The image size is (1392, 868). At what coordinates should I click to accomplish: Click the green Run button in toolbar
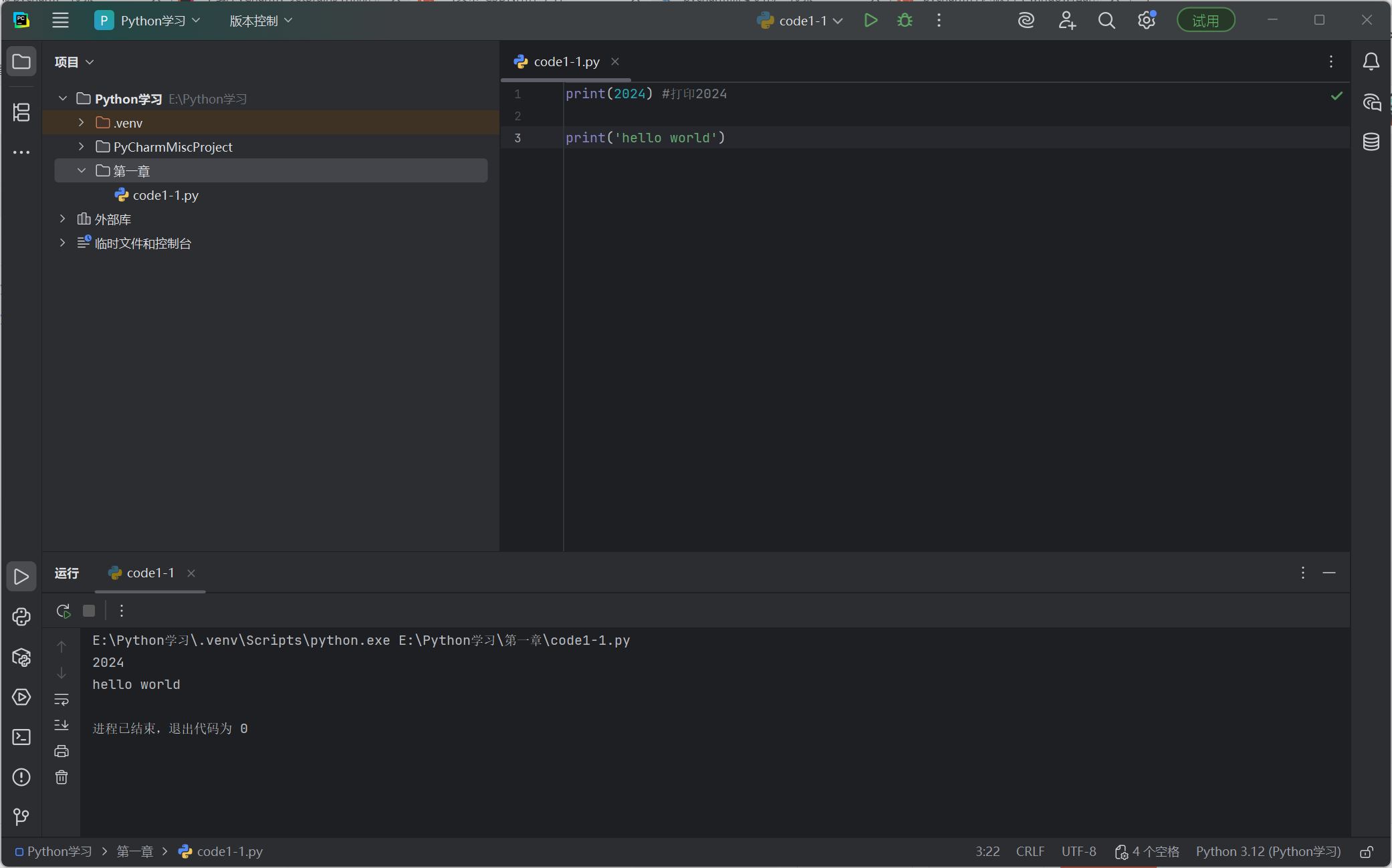point(871,21)
